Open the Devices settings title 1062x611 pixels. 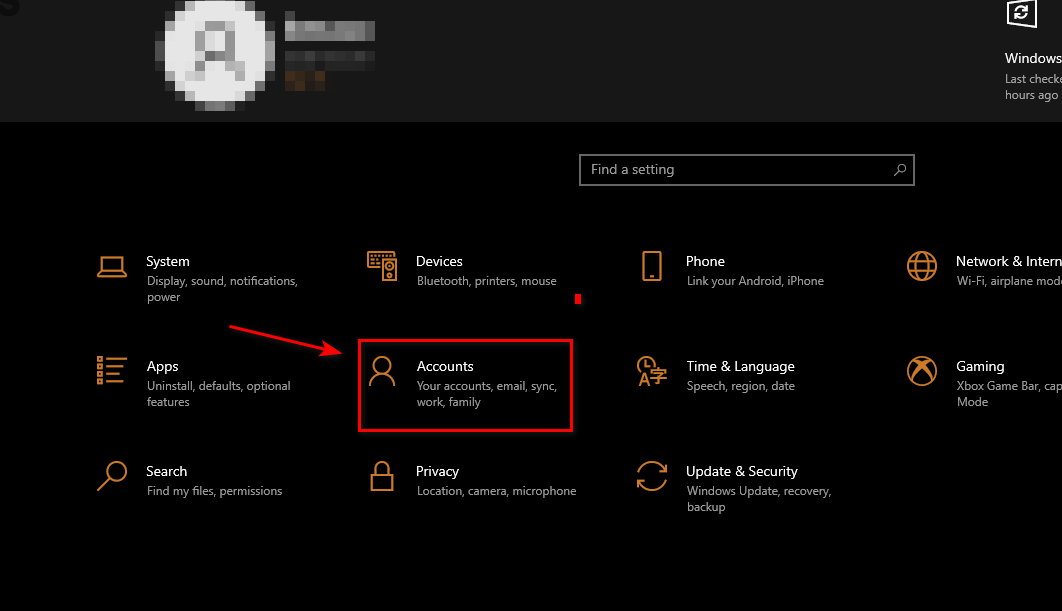(439, 261)
